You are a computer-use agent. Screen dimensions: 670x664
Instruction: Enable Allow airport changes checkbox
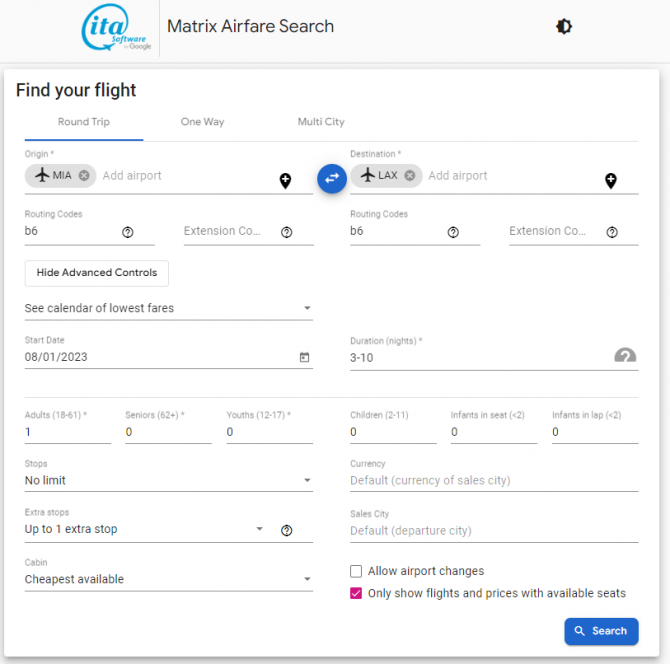point(356,571)
